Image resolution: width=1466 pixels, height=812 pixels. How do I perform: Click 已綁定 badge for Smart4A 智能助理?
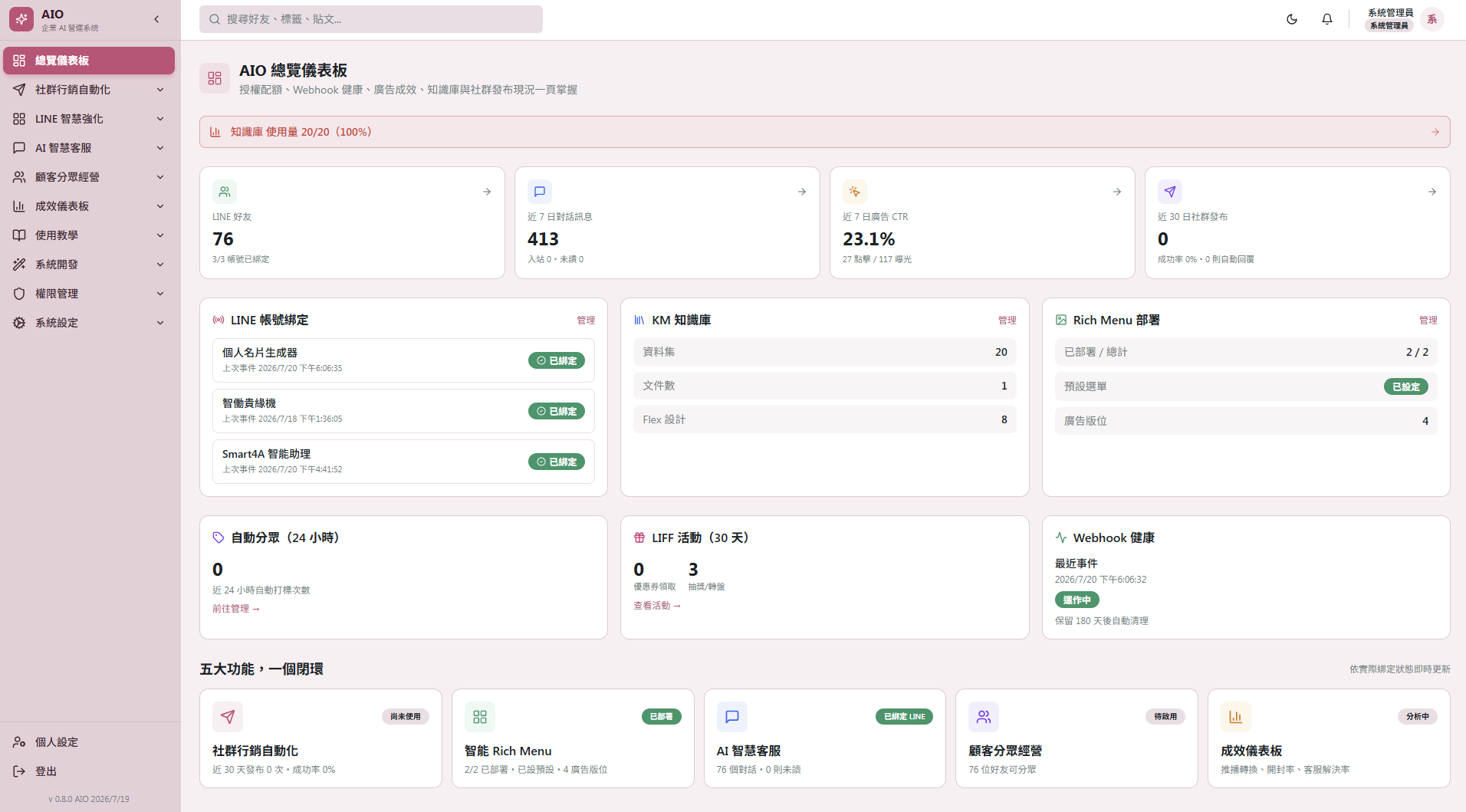[557, 462]
